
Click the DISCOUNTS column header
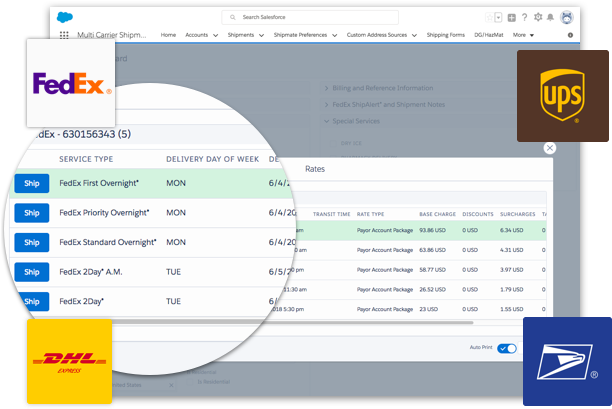pos(478,214)
